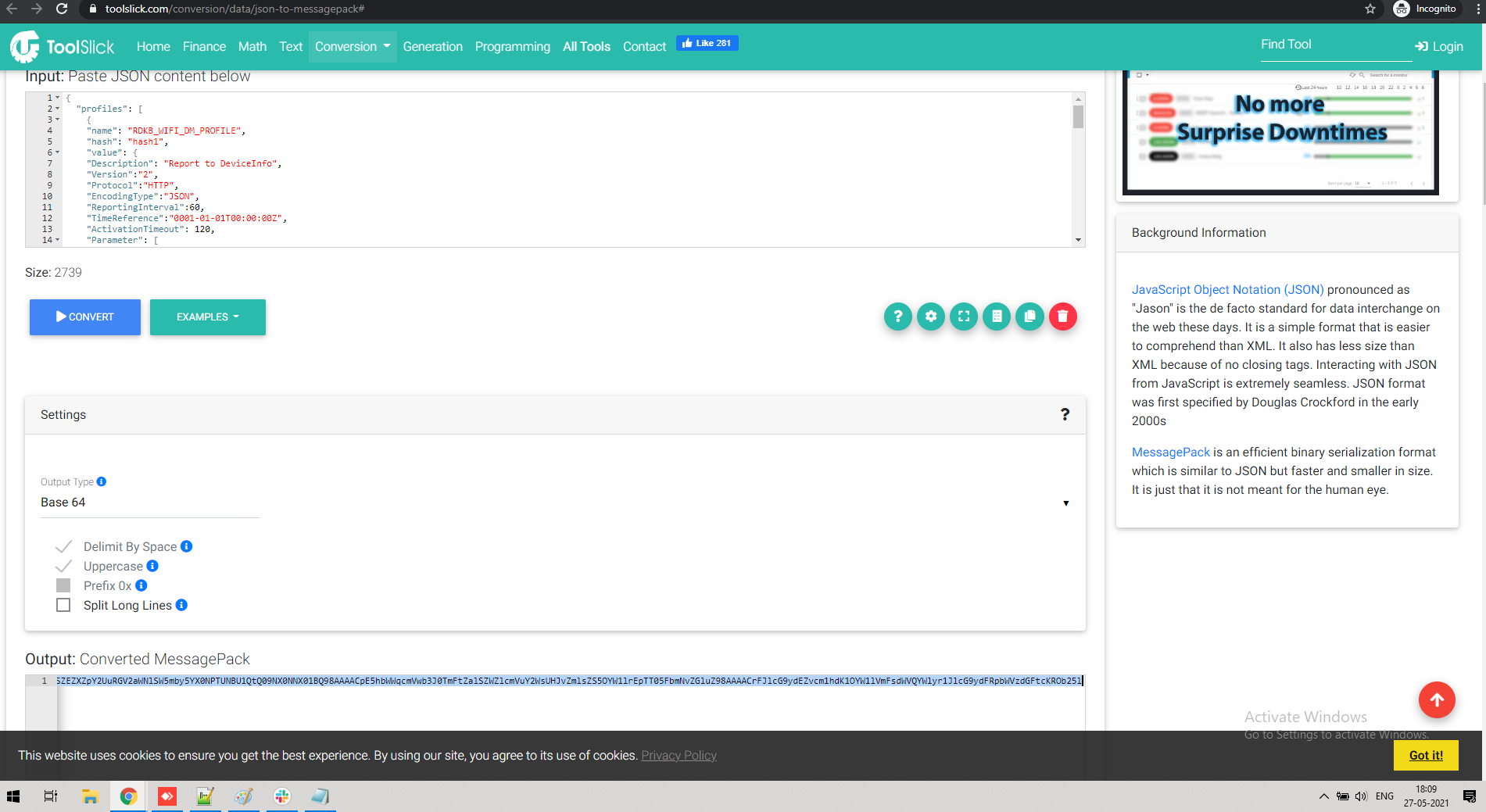The image size is (1486, 812).
Task: Open Windows Start menu
Action: click(x=13, y=796)
